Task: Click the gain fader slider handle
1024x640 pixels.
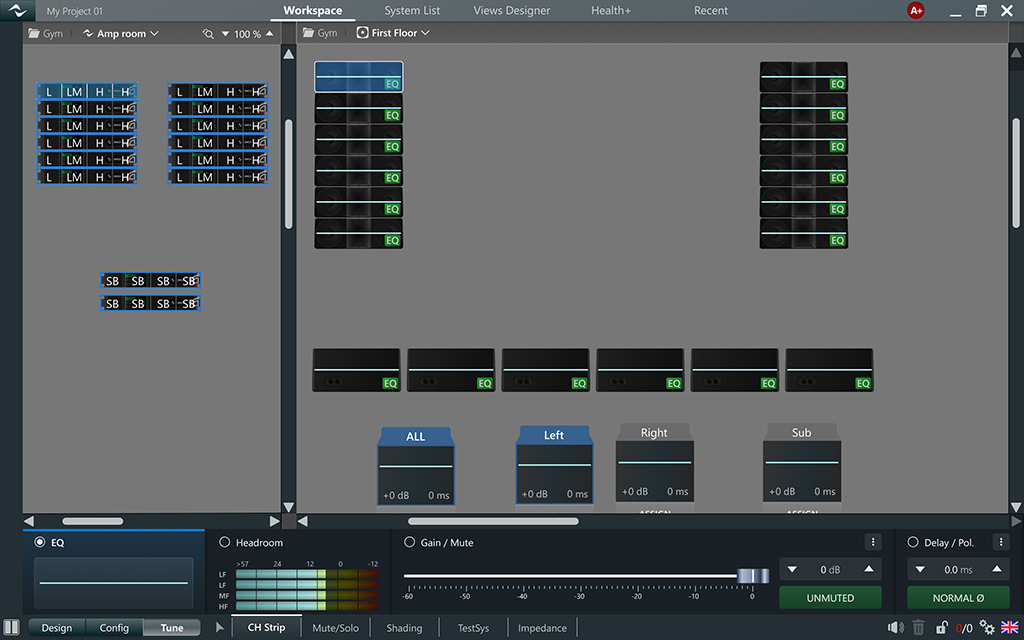Action: pos(753,576)
